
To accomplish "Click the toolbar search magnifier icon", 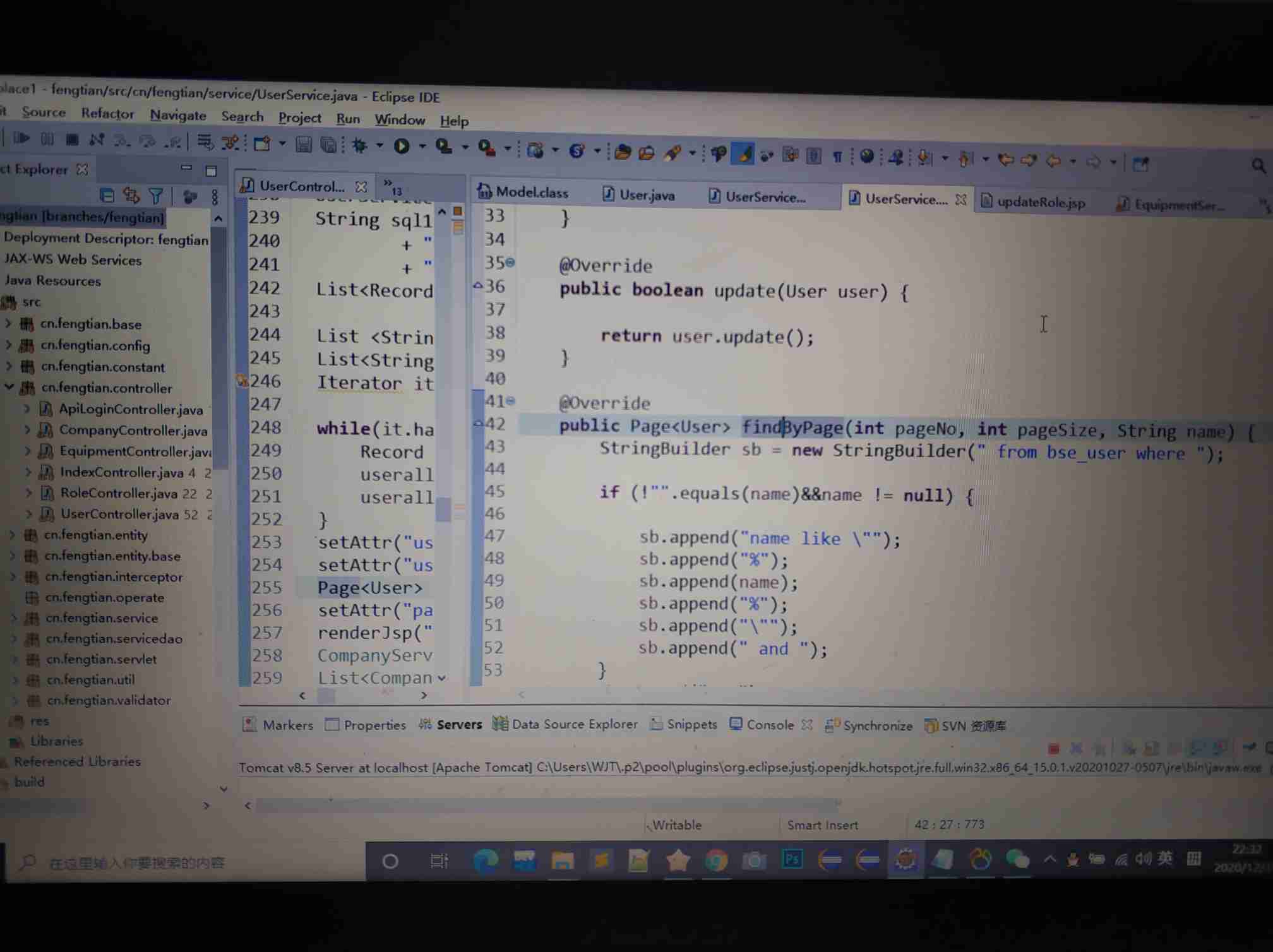I will point(1257,166).
